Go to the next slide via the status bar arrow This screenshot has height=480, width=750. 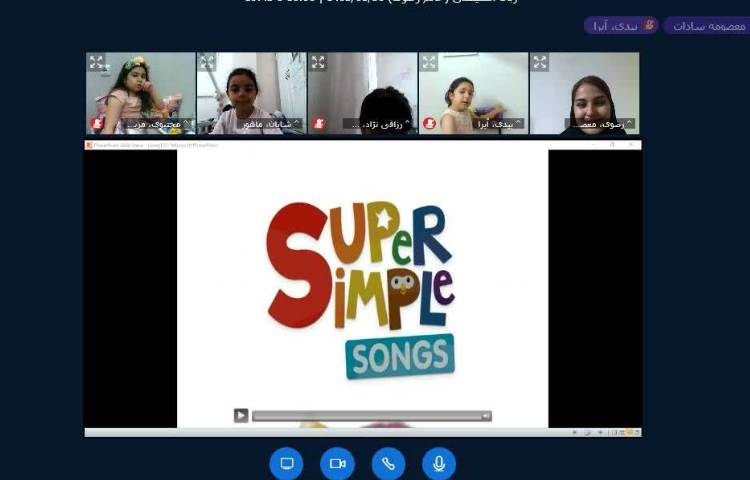[x=600, y=433]
